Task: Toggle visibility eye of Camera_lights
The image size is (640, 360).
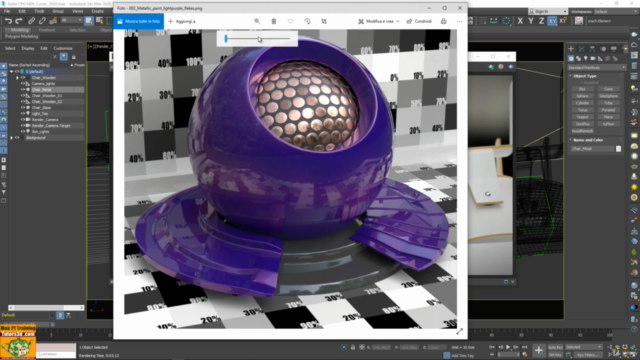Action: (x=23, y=83)
